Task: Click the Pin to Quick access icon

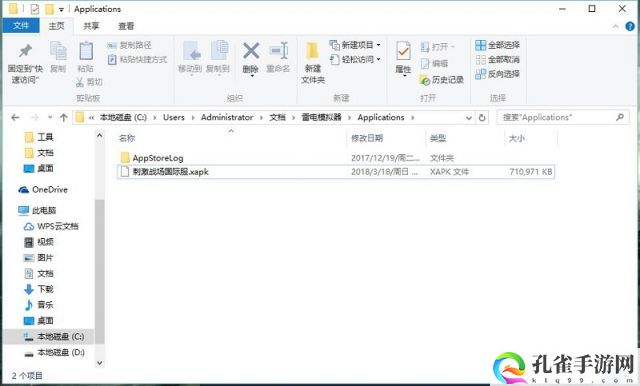Action: tap(25, 51)
